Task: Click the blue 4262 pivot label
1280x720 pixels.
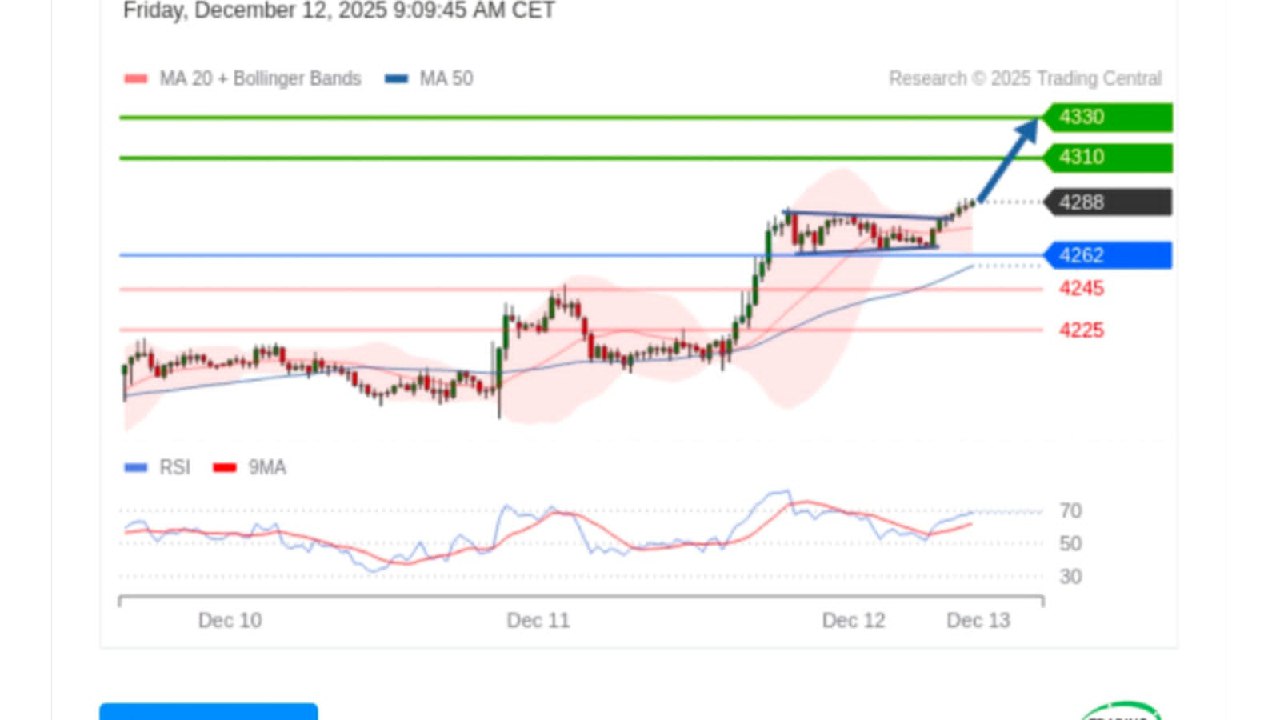Action: pyautogui.click(x=1106, y=255)
